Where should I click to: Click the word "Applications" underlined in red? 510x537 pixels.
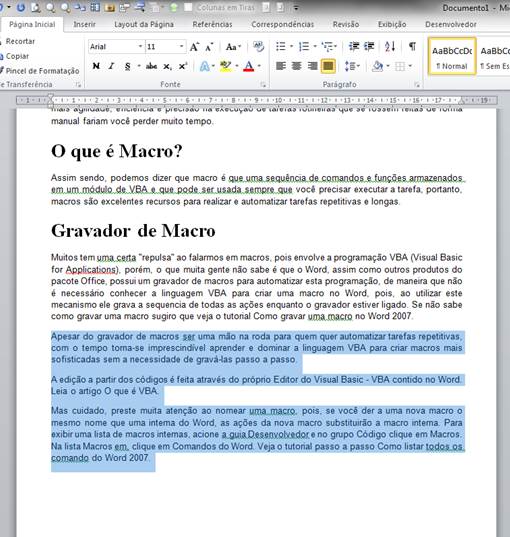point(91,270)
